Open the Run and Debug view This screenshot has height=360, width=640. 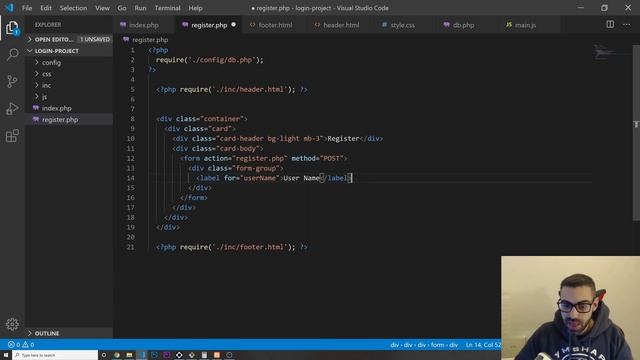click(12, 109)
